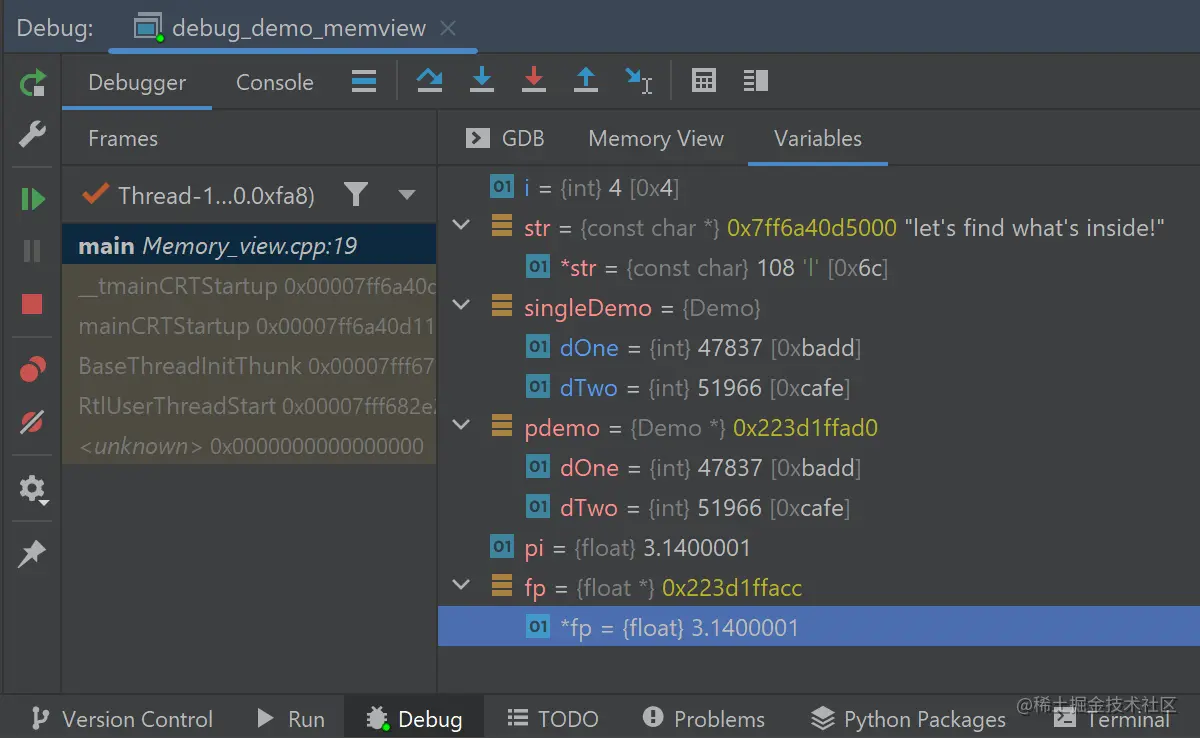Collapse the fp variable node
This screenshot has width=1200, height=738.
[461, 586]
